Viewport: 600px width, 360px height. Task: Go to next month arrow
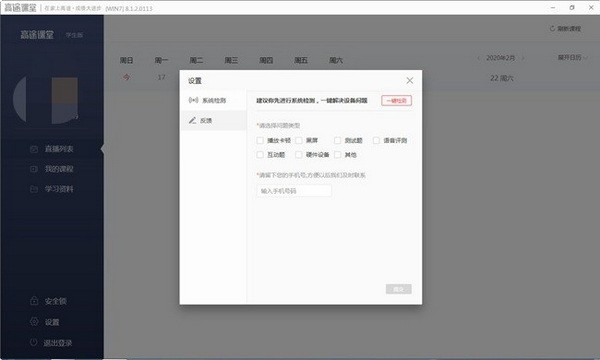[x=523, y=58]
